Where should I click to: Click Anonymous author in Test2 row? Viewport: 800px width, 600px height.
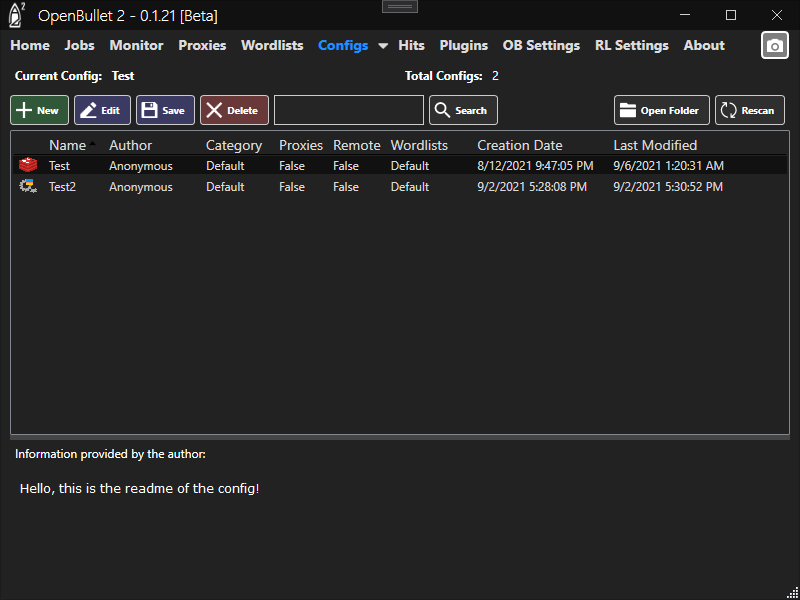coord(141,187)
